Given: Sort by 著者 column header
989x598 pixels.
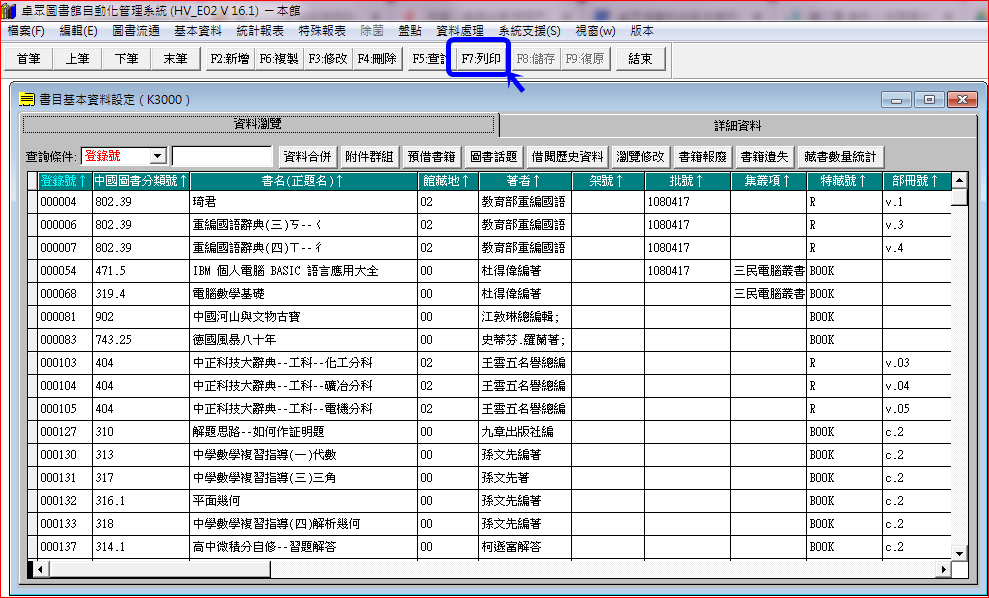Looking at the screenshot, I should click(x=525, y=181).
